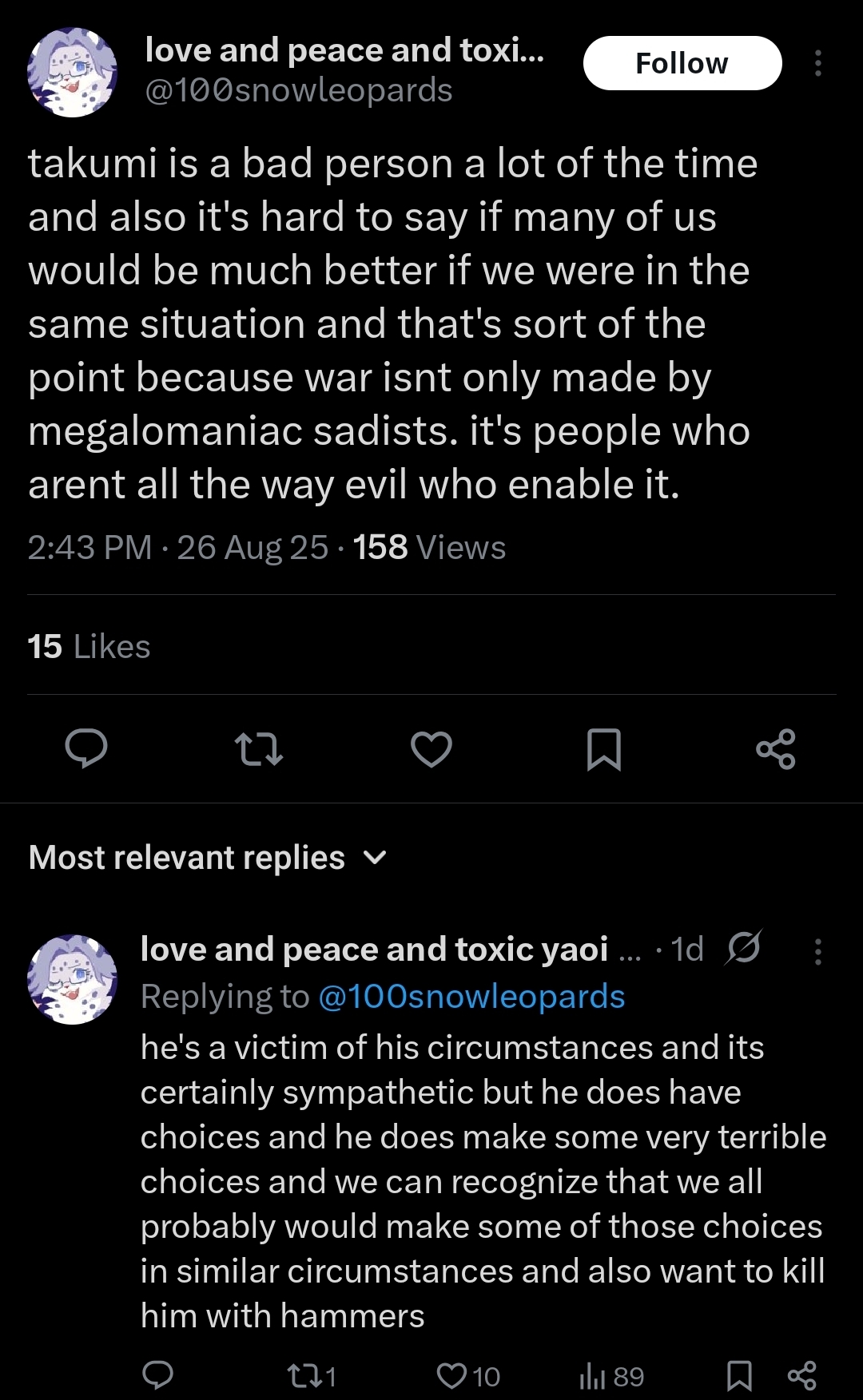Bookmark the reply post
The height and width of the screenshot is (1400, 863).
pos(739,1375)
